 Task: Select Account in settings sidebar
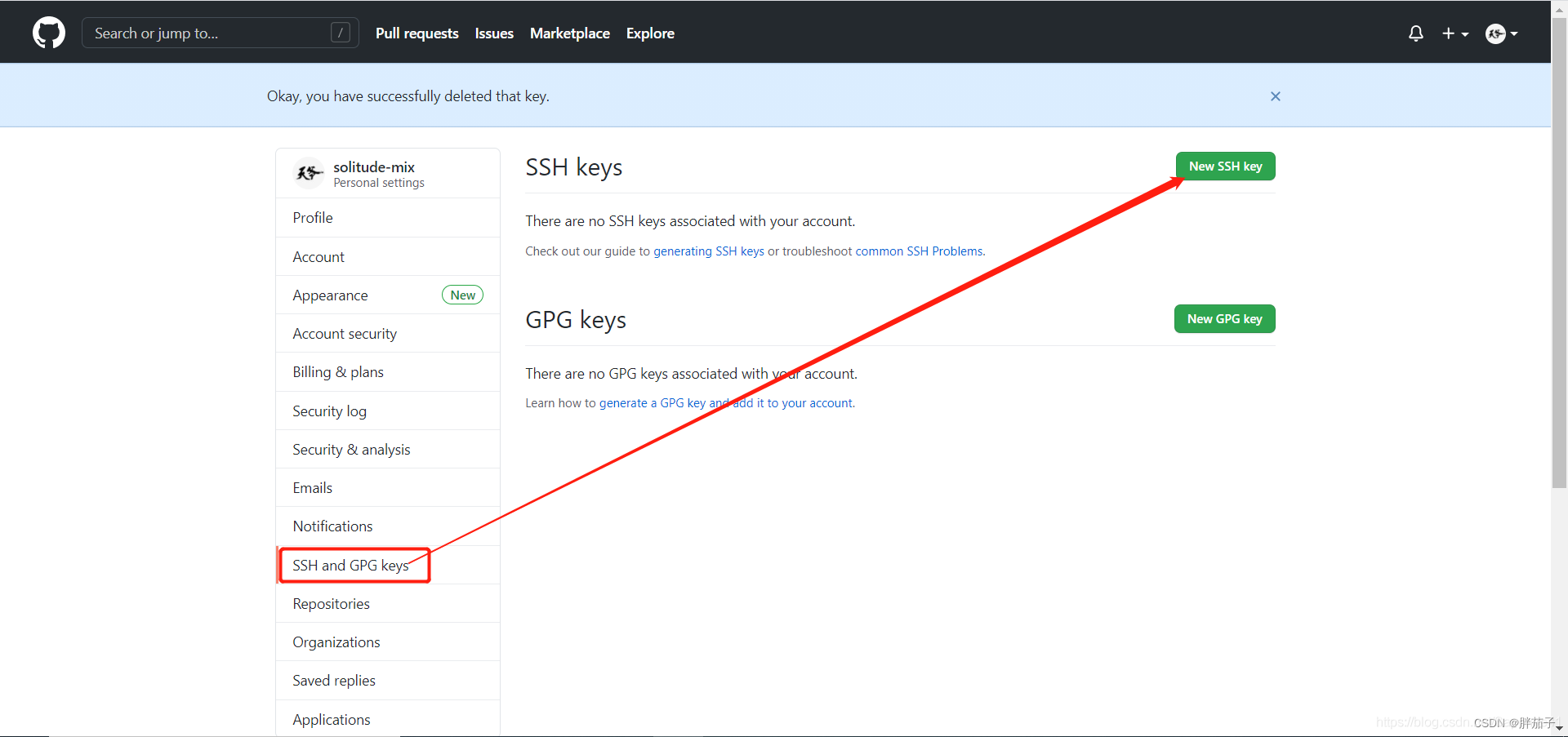click(388, 257)
